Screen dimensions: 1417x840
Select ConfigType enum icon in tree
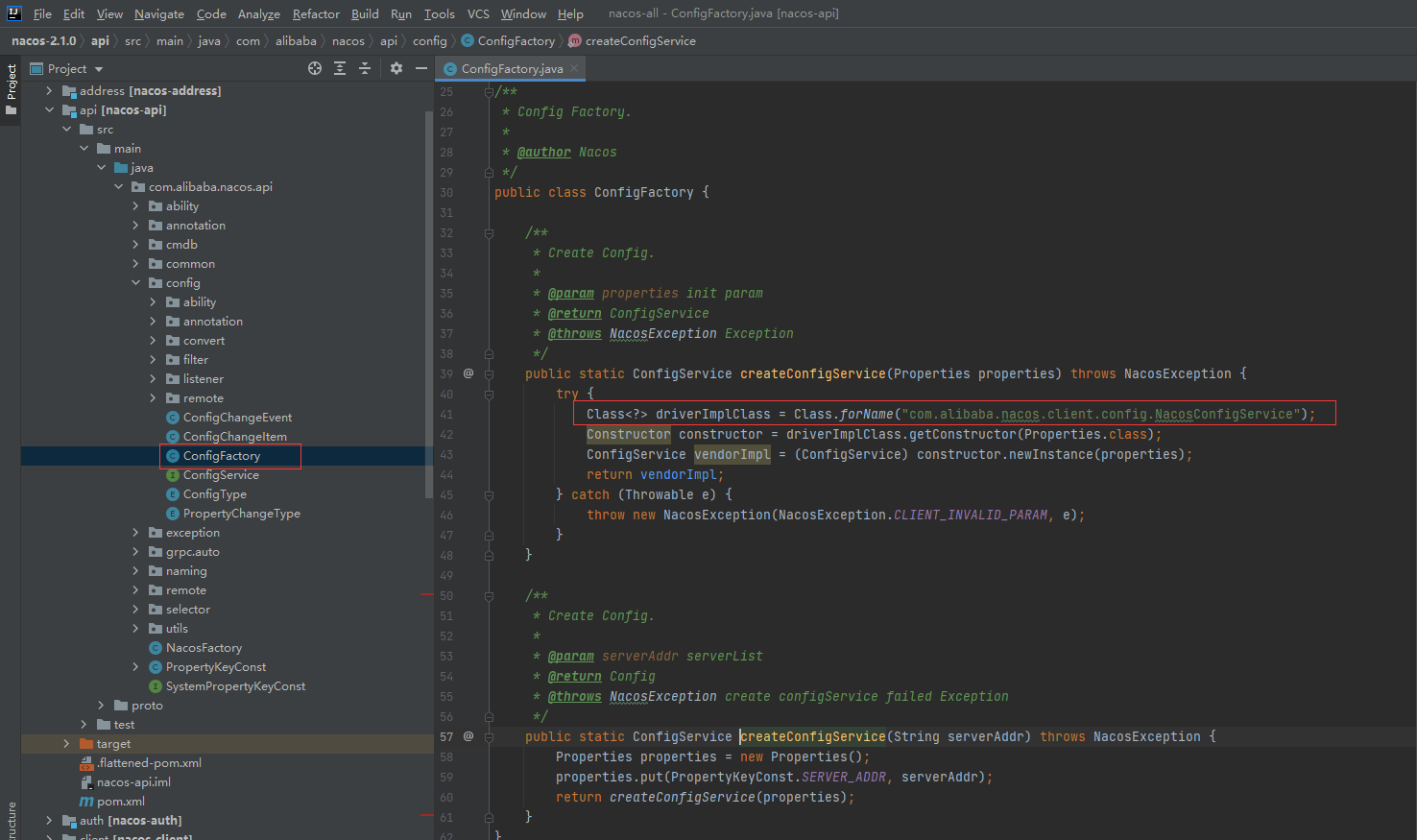173,494
